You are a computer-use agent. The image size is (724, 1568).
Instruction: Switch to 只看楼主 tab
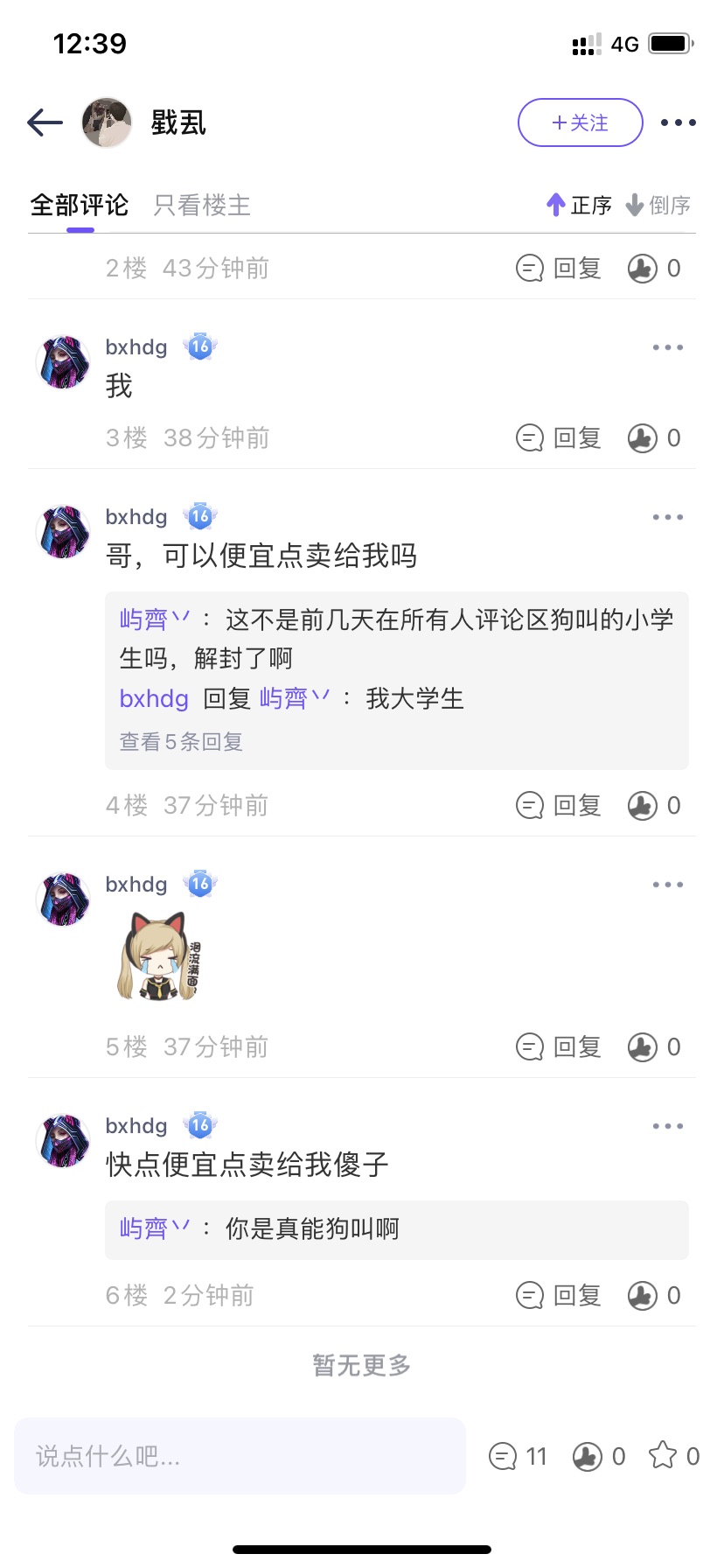pyautogui.click(x=202, y=206)
